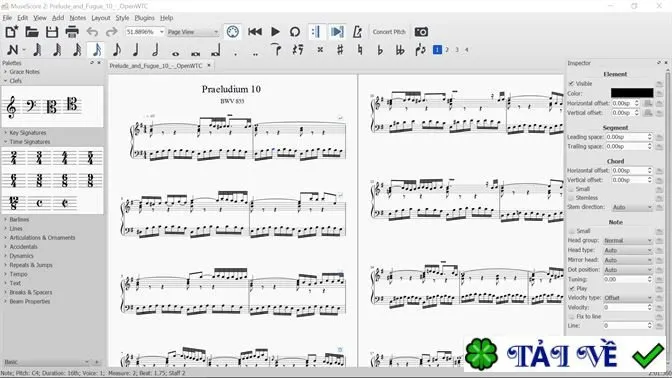Open the Edit menu
The width and height of the screenshot is (672, 378).
tap(22, 18)
